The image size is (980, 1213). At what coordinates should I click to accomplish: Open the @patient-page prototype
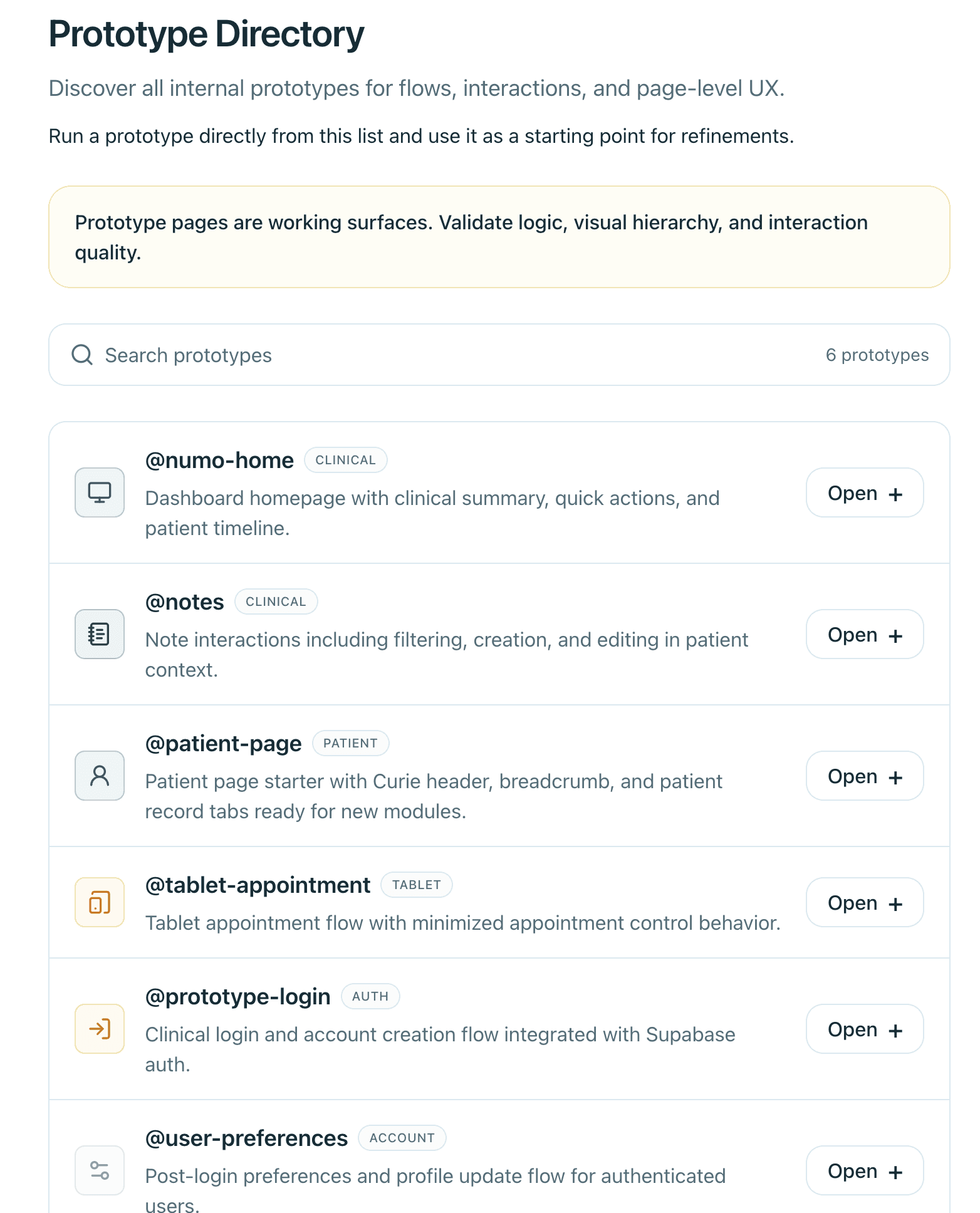[x=865, y=776]
